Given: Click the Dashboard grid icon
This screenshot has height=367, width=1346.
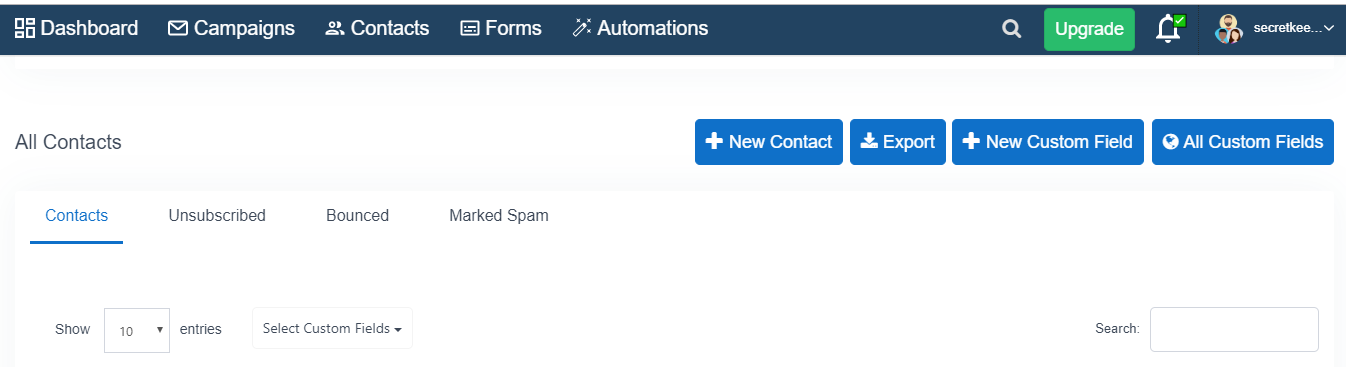Looking at the screenshot, I should (25, 28).
